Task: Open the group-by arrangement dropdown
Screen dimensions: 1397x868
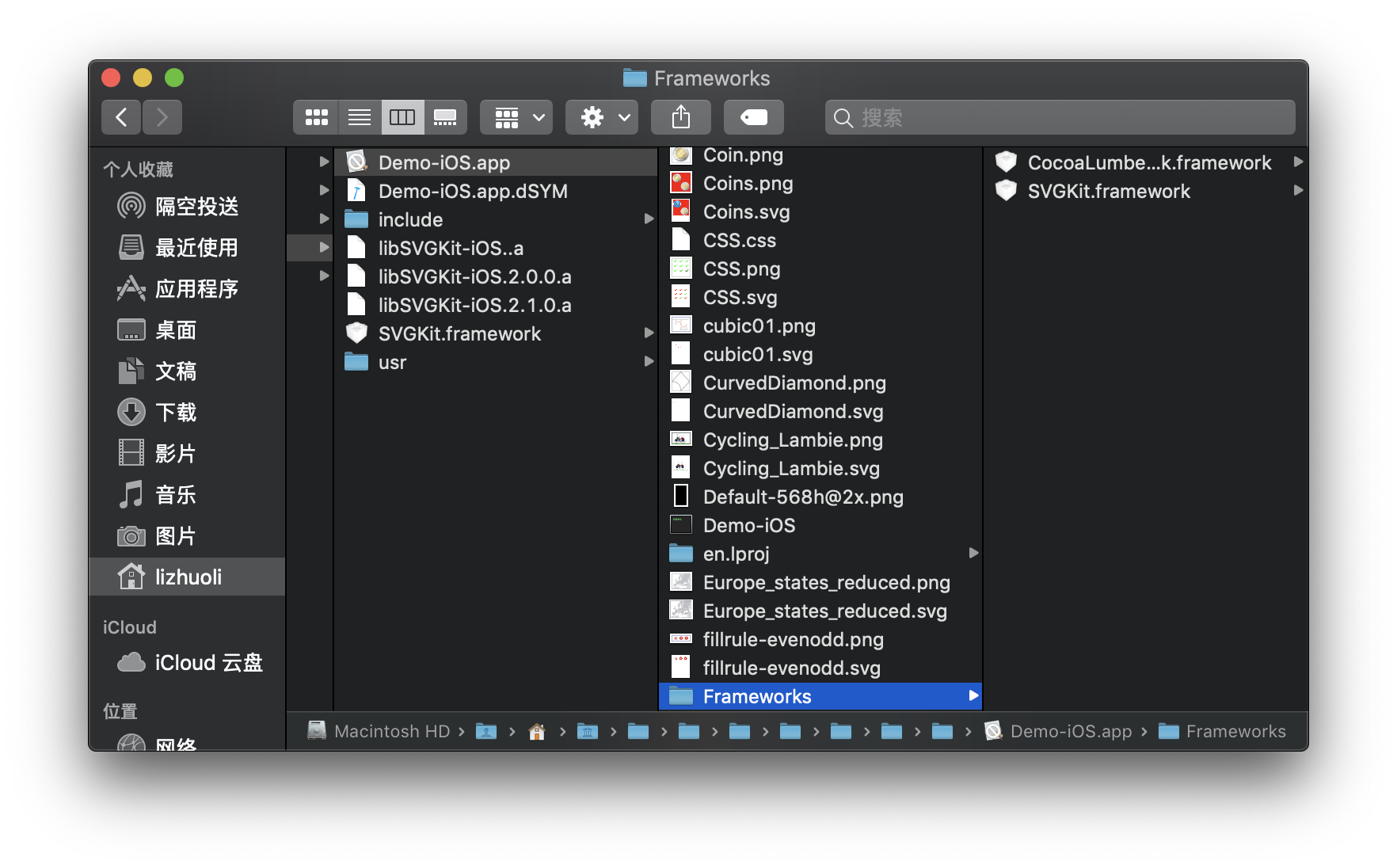Action: (x=516, y=117)
